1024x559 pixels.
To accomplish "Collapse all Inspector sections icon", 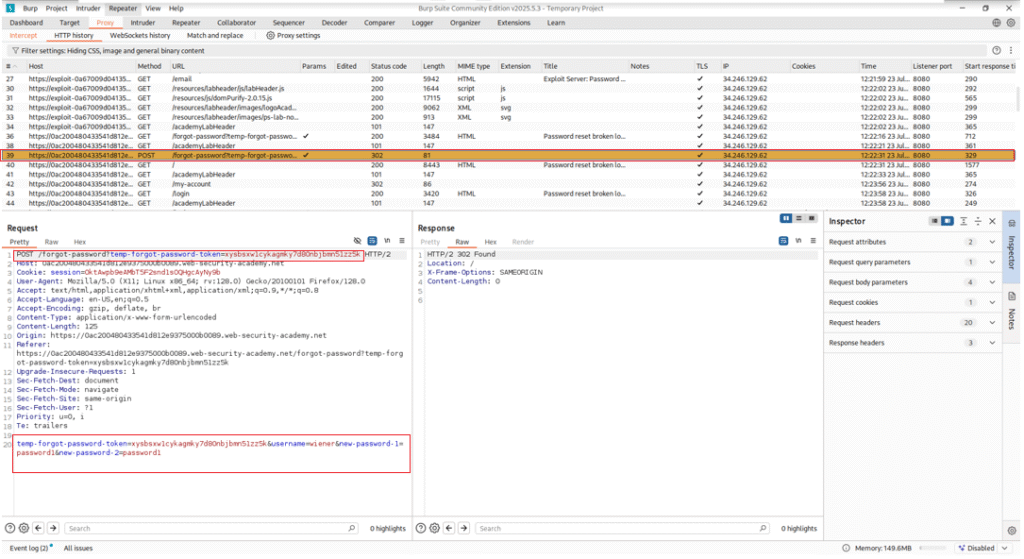I will [978, 221].
